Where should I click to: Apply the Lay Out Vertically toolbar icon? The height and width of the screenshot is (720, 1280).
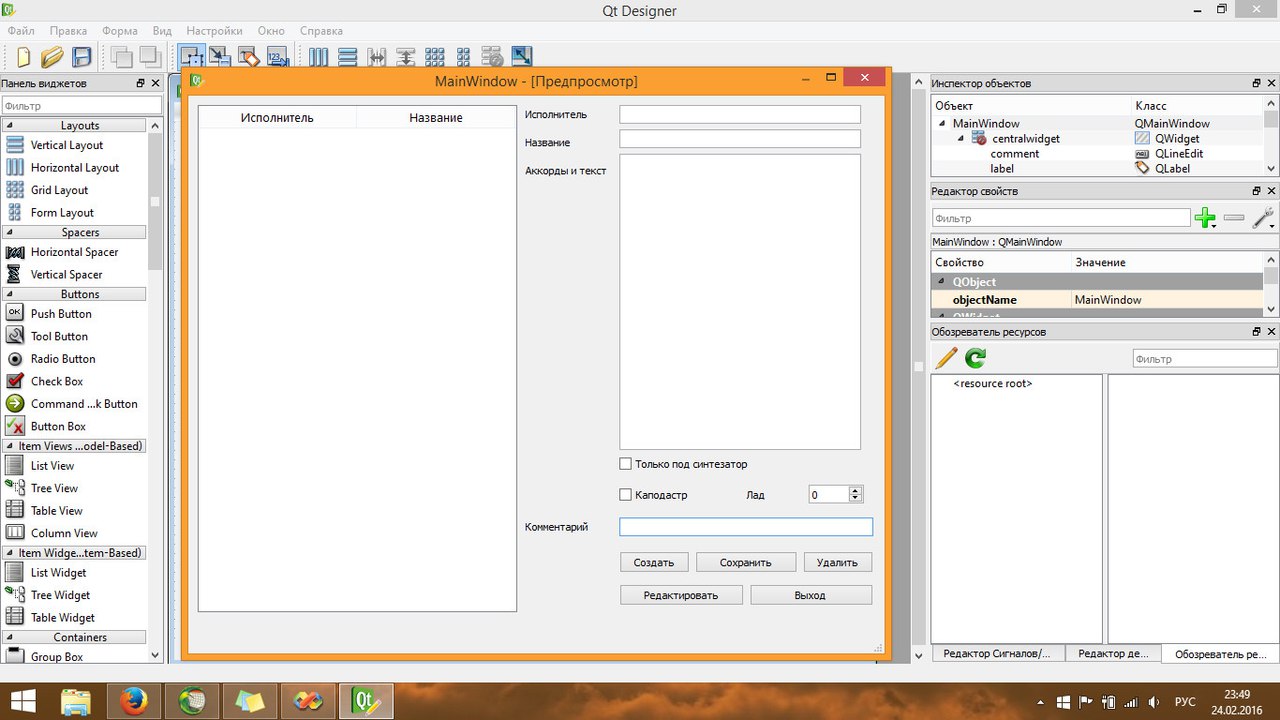click(347, 57)
